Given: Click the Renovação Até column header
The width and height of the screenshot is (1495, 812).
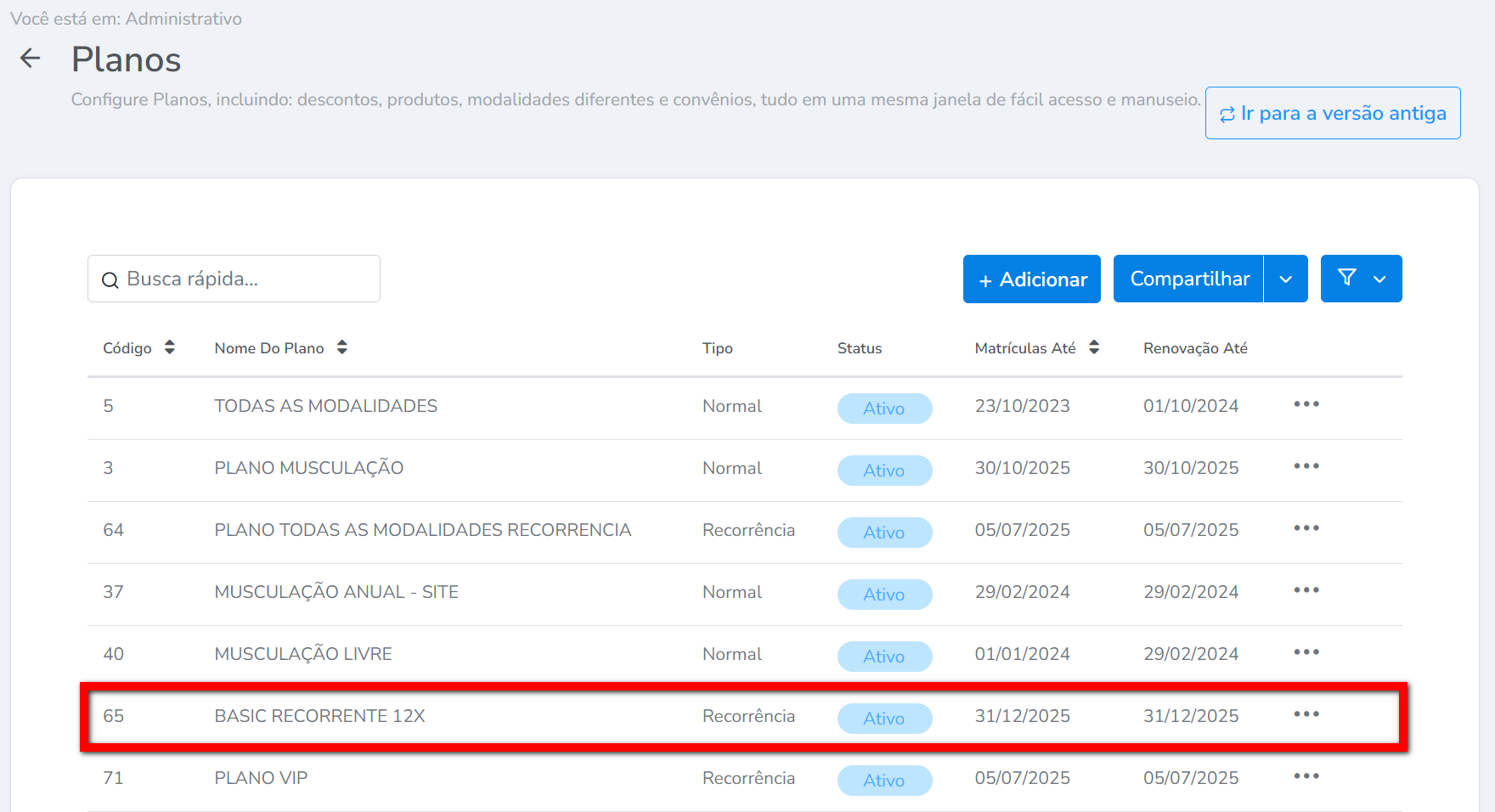Looking at the screenshot, I should click(1194, 348).
